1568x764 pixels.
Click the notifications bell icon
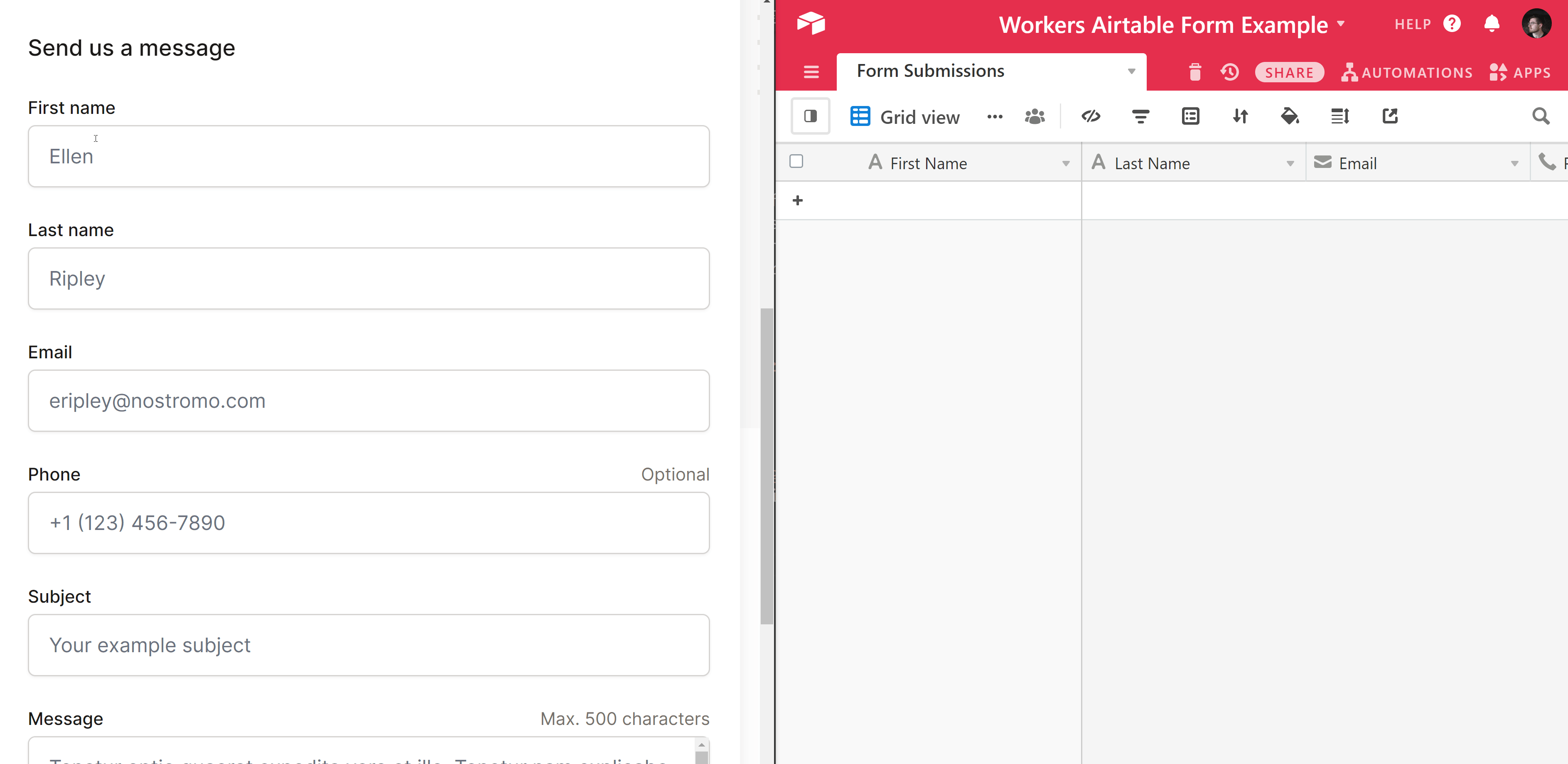(1492, 25)
